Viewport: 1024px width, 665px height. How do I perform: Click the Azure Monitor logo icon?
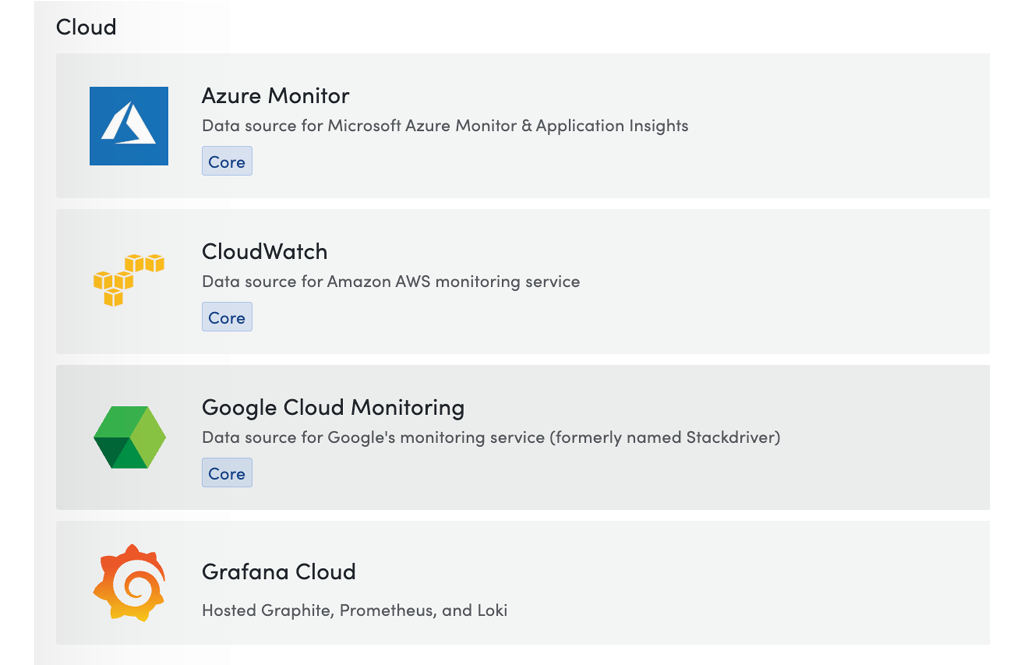click(129, 126)
